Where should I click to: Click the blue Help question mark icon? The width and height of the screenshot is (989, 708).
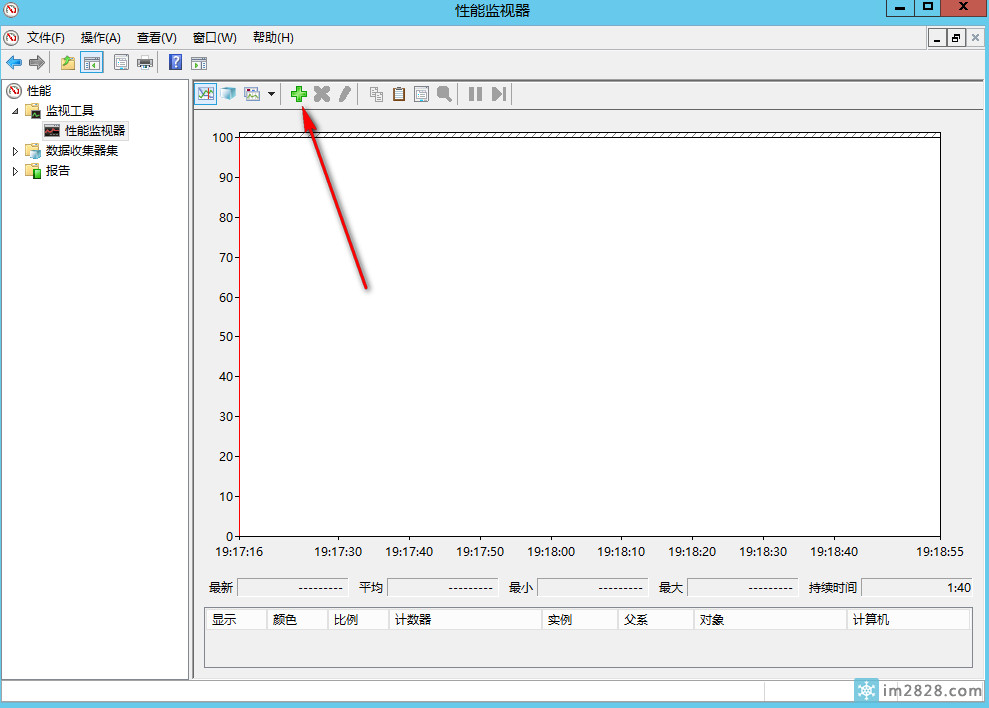[x=175, y=63]
